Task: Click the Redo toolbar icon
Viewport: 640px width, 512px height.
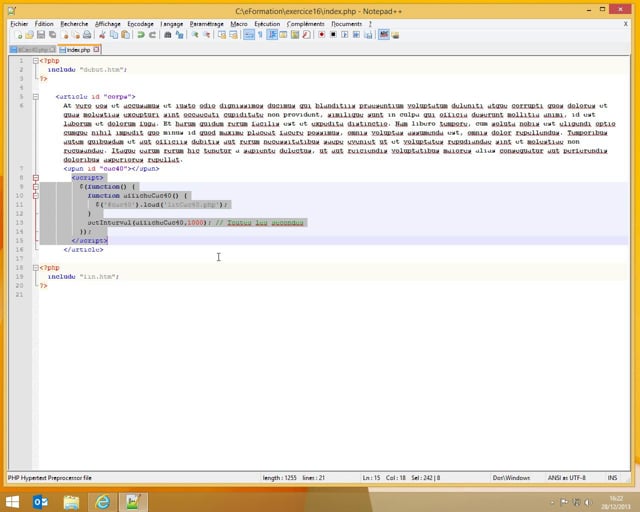Action: (x=152, y=35)
